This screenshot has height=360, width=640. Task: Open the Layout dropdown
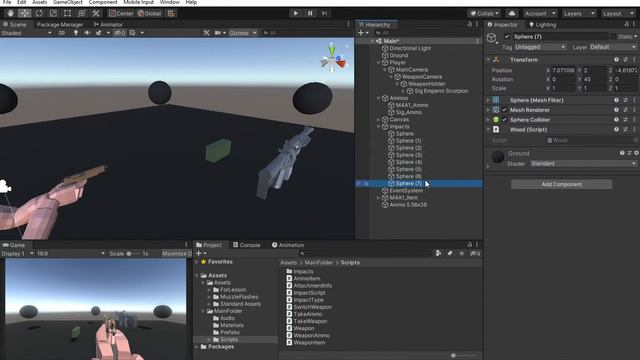[618, 13]
